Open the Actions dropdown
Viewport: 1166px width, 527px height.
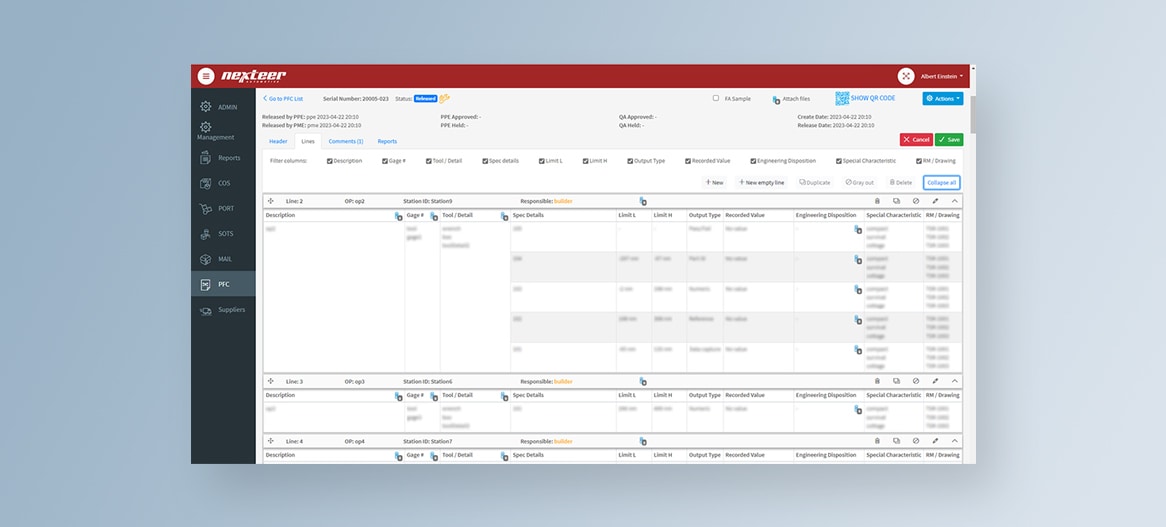pyautogui.click(x=942, y=98)
